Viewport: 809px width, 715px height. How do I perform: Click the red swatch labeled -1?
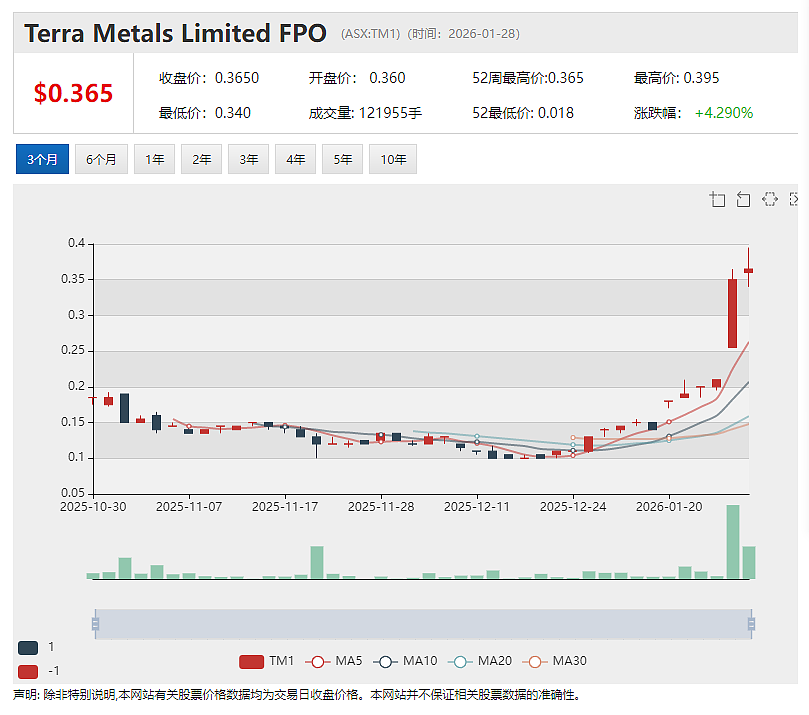[x=28, y=672]
